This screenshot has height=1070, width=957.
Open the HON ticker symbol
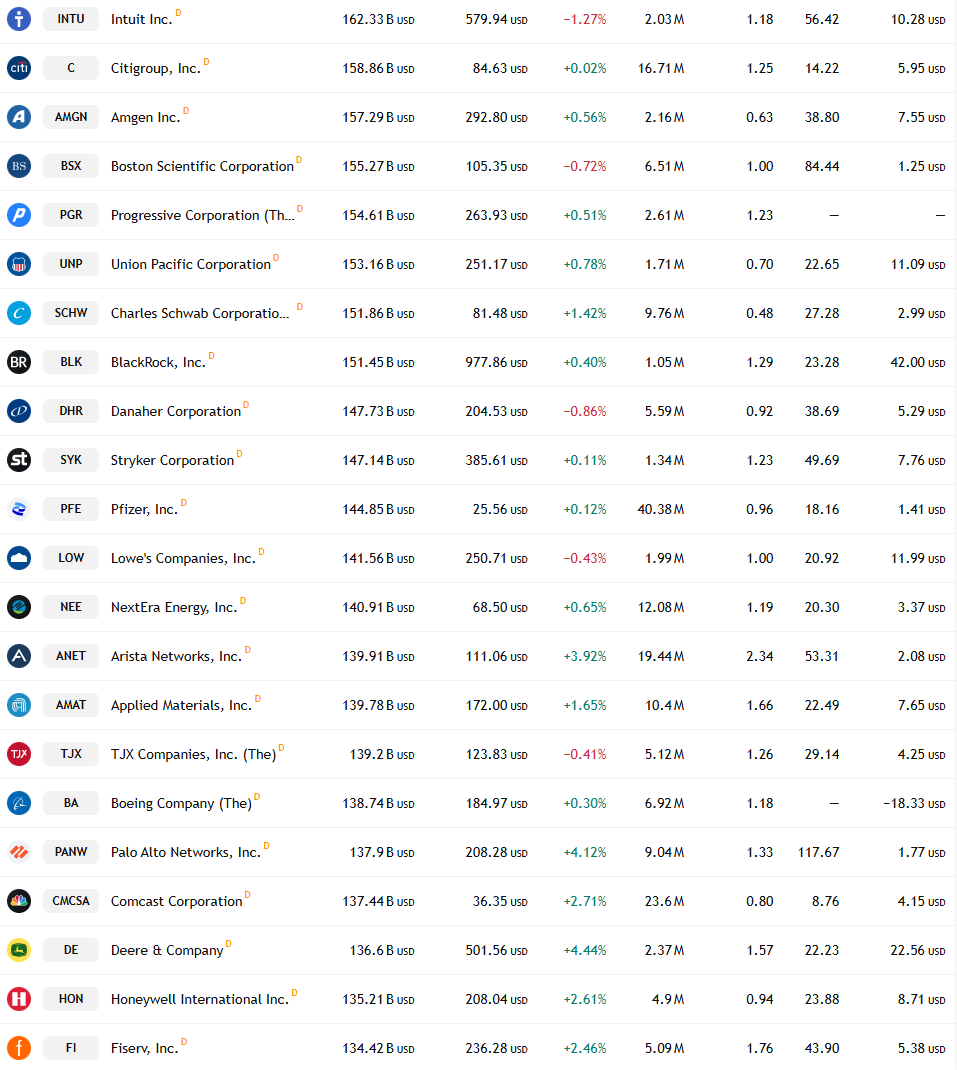71,999
